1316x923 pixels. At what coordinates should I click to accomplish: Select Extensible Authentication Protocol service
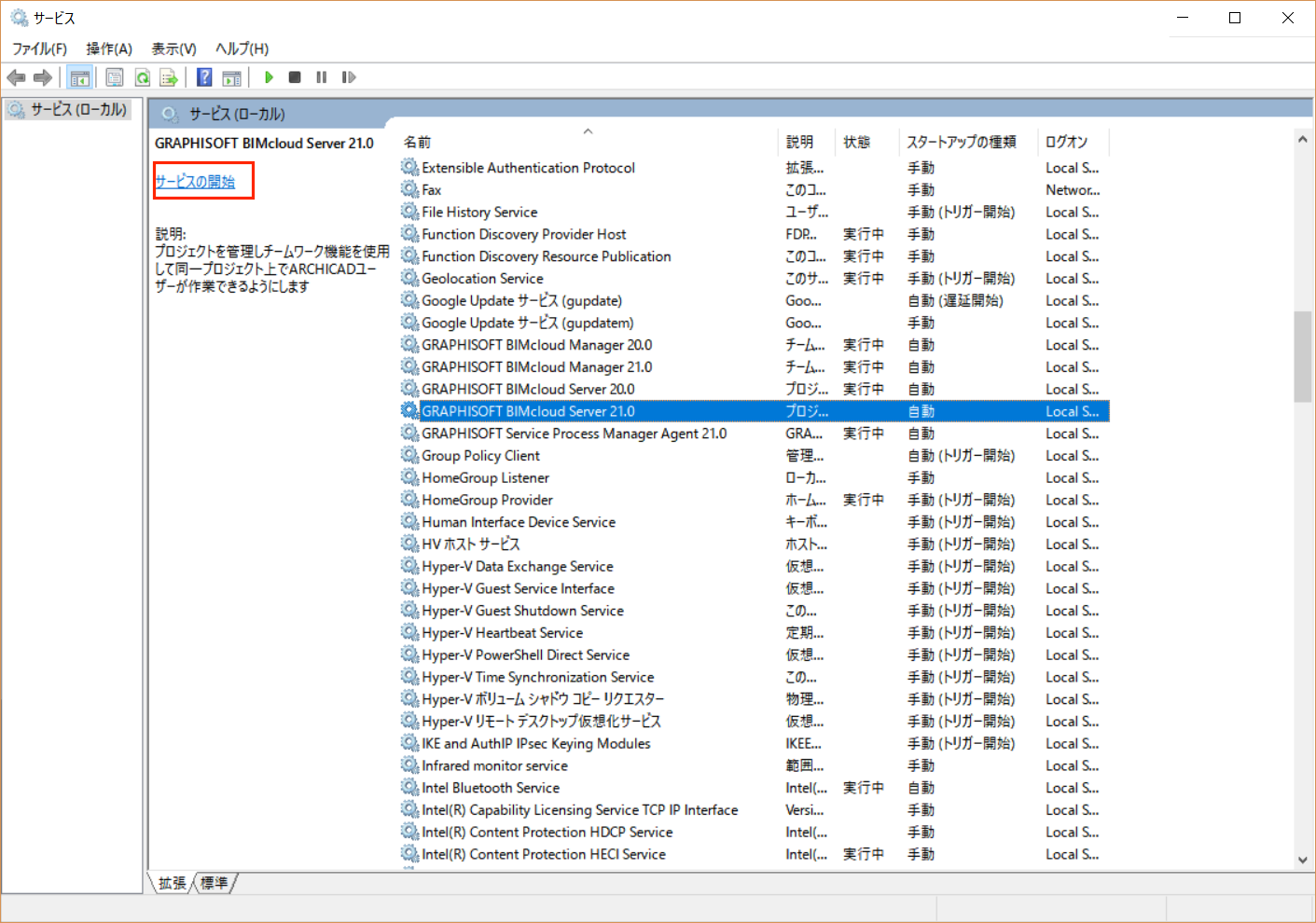tap(755, 168)
